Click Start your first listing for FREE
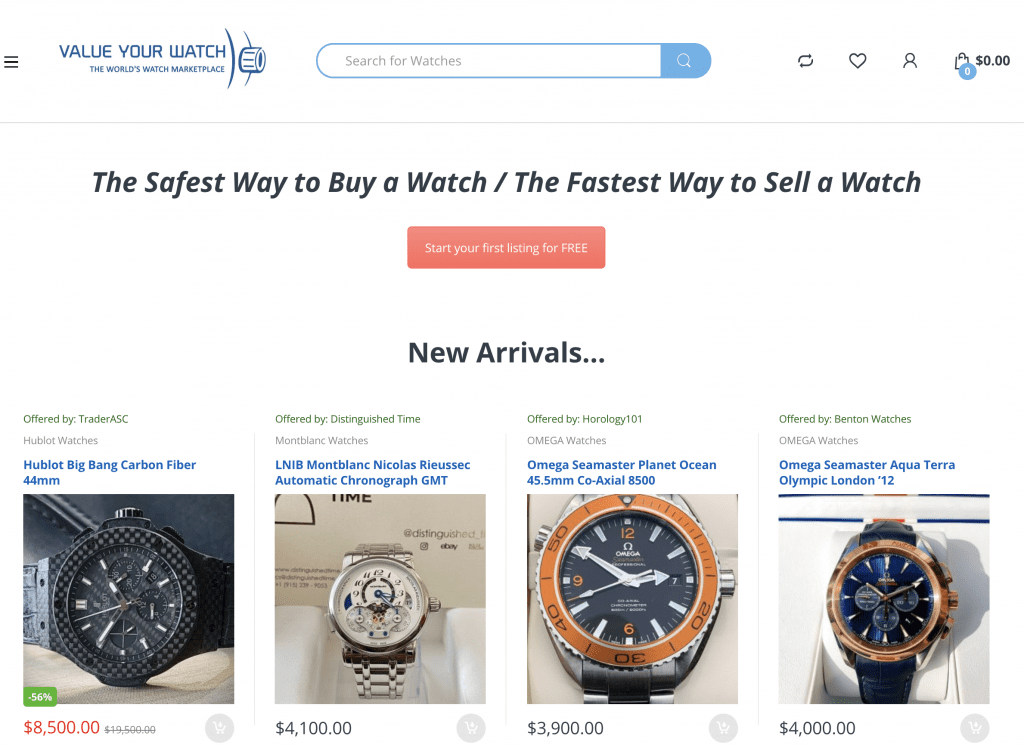The height and width of the screenshot is (748, 1024). [x=506, y=248]
